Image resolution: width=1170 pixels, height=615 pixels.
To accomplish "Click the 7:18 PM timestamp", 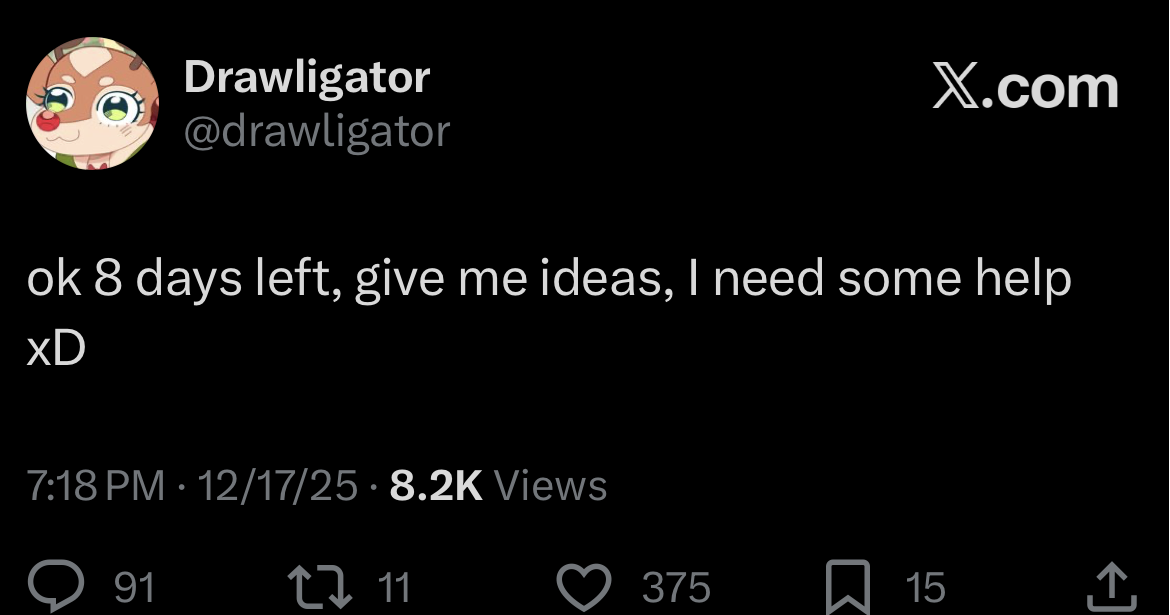I will tap(96, 486).
